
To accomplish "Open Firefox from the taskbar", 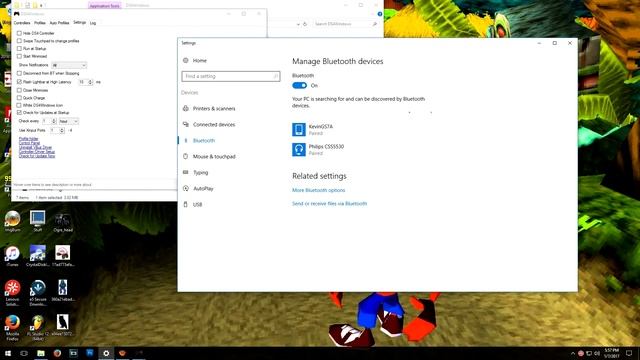I will [x=57, y=353].
